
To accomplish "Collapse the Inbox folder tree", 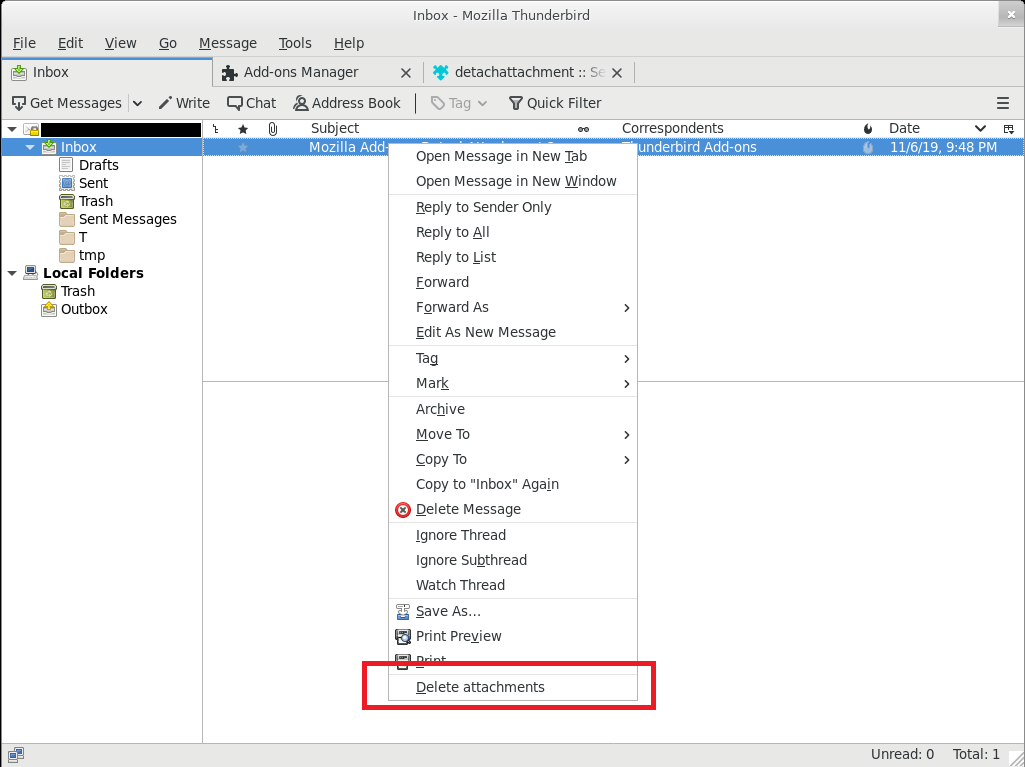I will (x=30, y=148).
